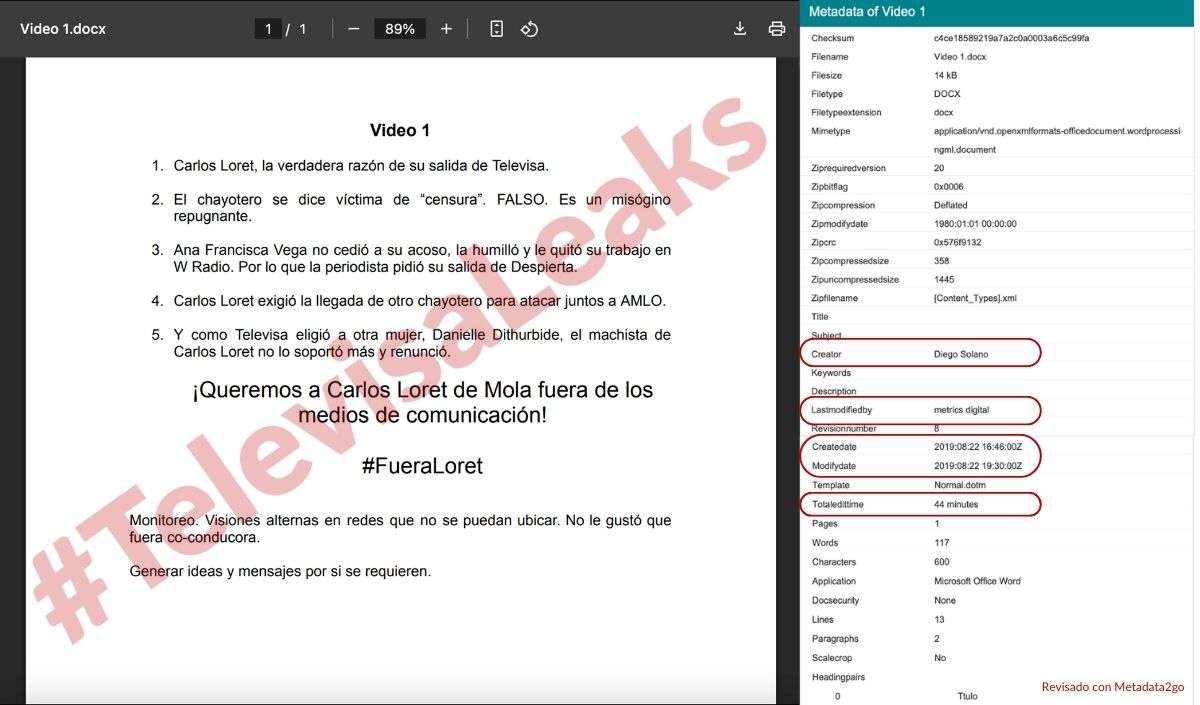Click the Mimetype label
The height and width of the screenshot is (705, 1200).
pyautogui.click(x=831, y=131)
